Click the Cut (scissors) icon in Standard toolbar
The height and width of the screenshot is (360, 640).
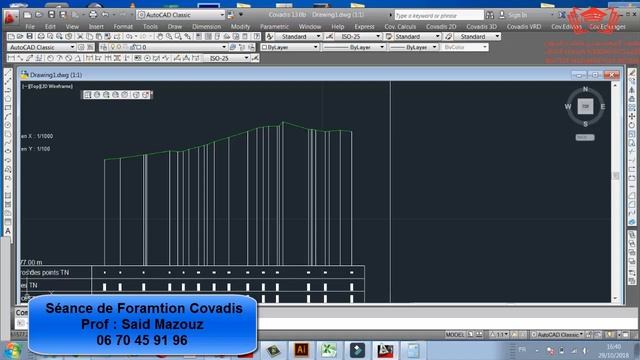(x=80, y=36)
